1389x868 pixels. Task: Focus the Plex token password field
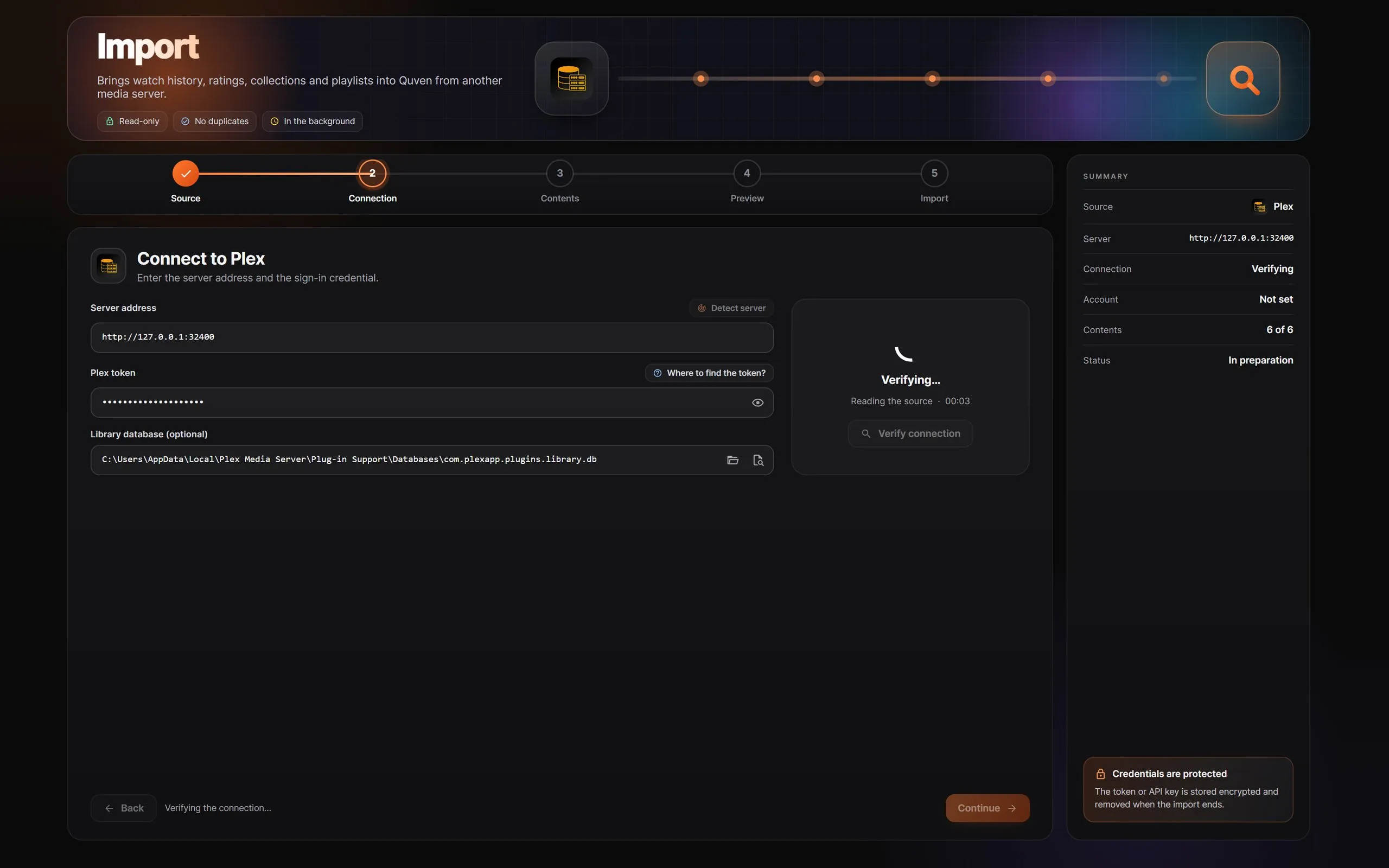point(432,403)
